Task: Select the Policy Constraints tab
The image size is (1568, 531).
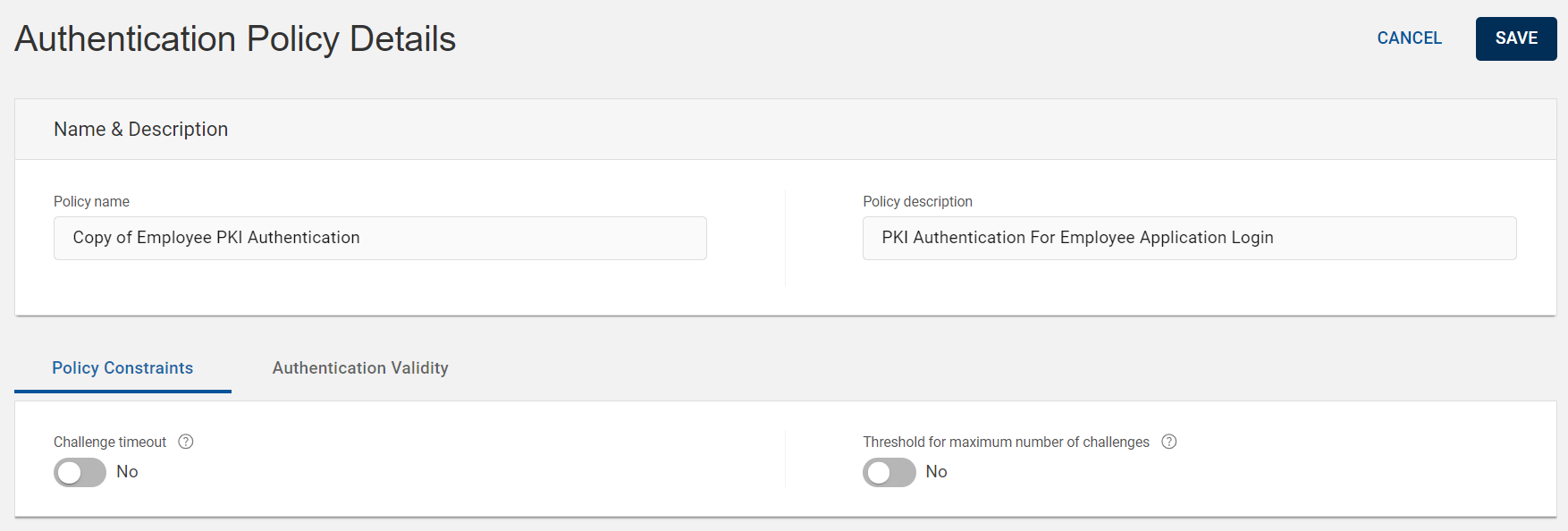Action: [122, 367]
